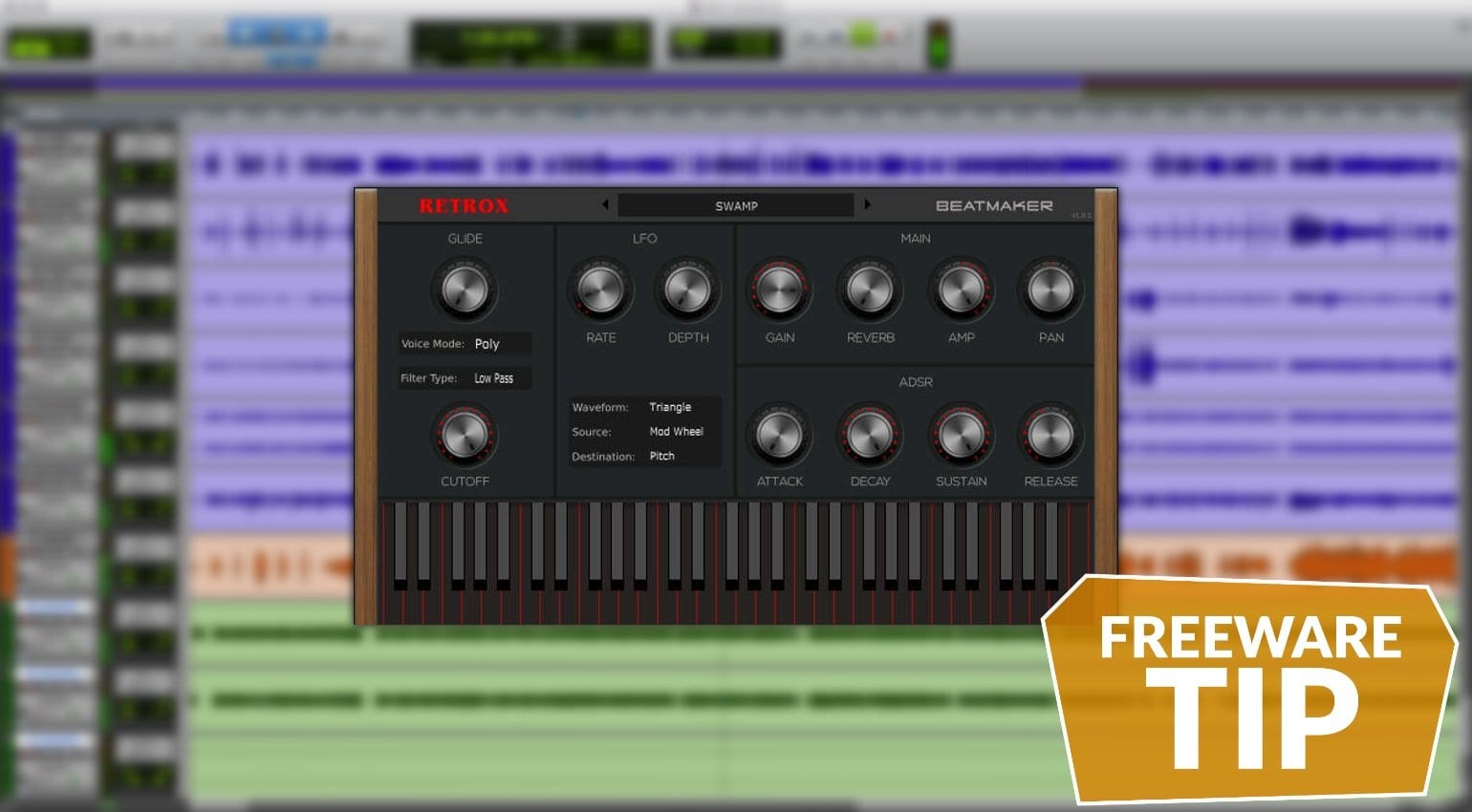This screenshot has height=812, width=1472.
Task: Adjust the ATTACK knob
Action: [x=779, y=435]
